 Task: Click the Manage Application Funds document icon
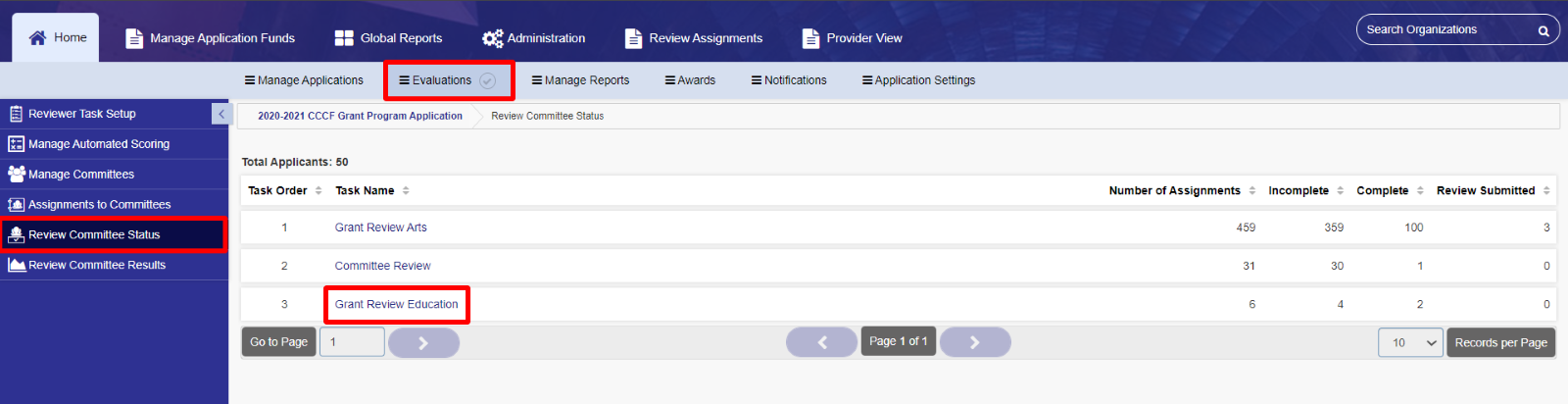(x=134, y=38)
